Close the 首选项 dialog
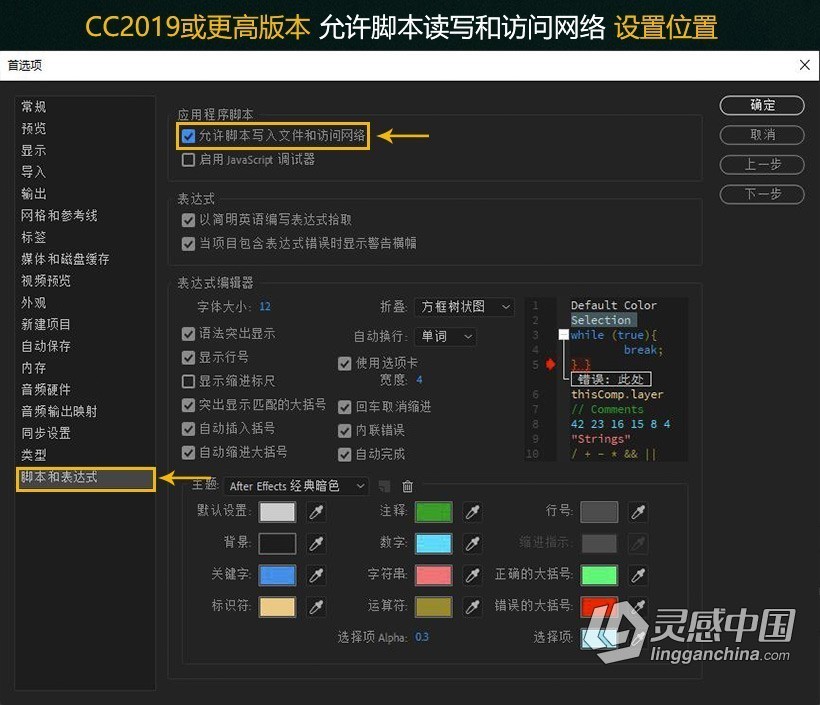 (805, 65)
